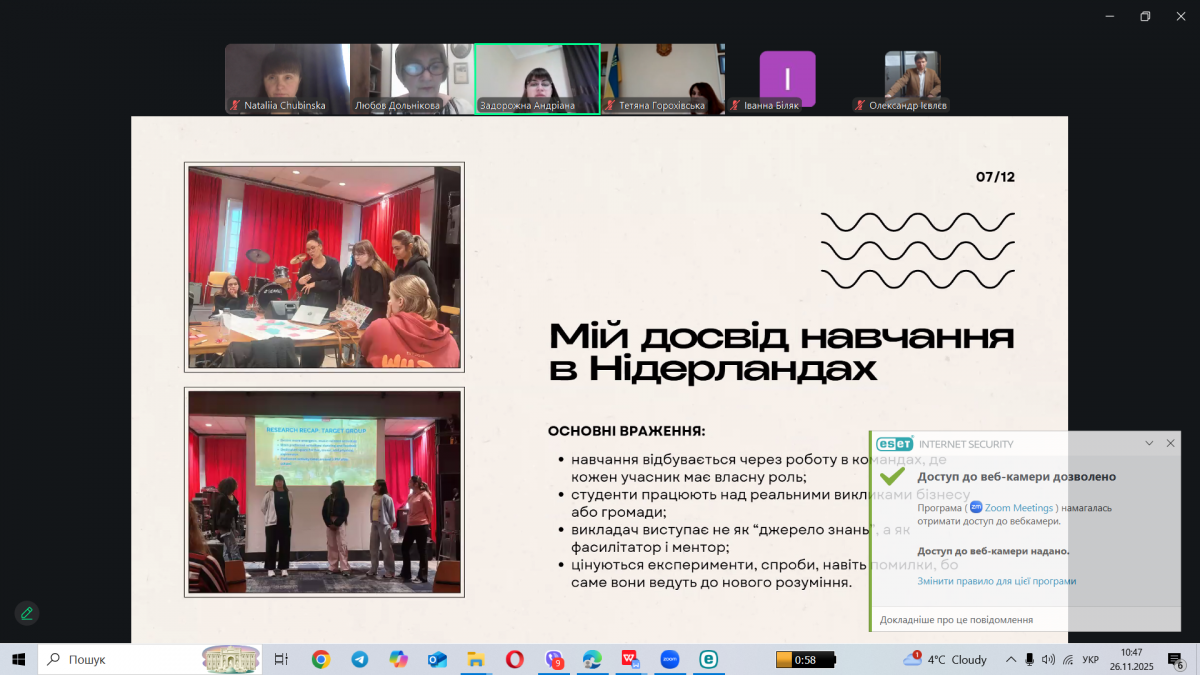Viewport: 1200px width, 675px height.
Task: Collapse the ESET notification with the chevron
Action: tap(1148, 442)
